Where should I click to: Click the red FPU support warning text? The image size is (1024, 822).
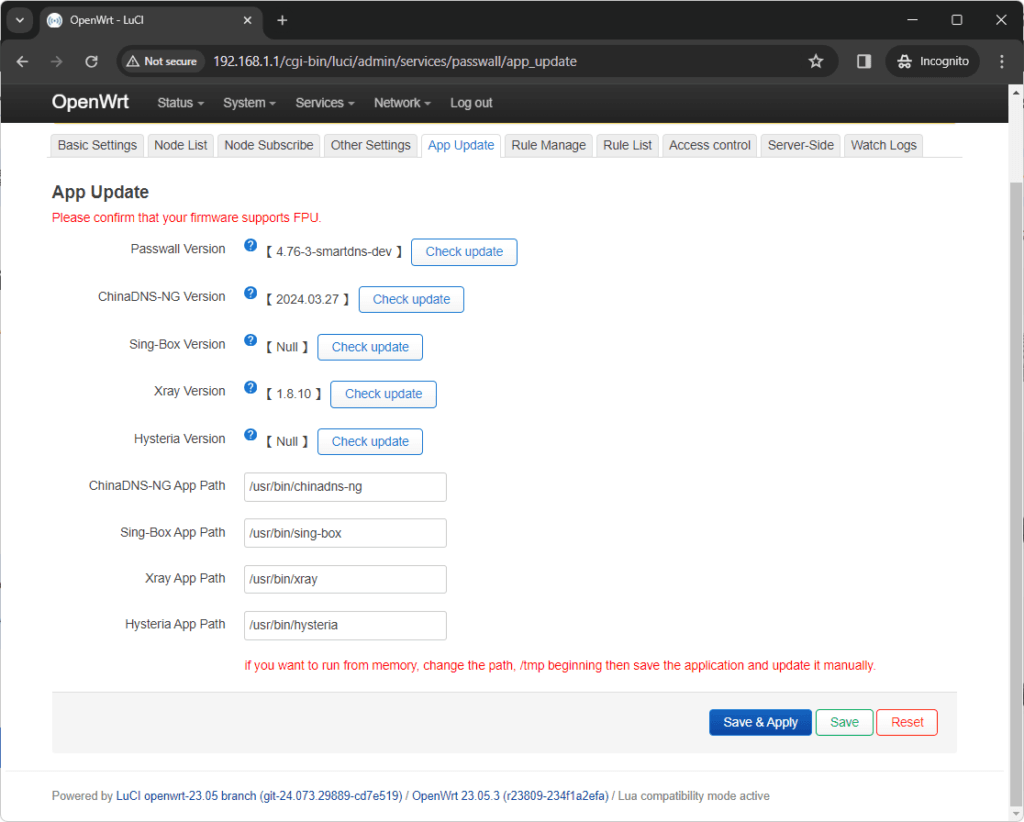click(x=187, y=218)
